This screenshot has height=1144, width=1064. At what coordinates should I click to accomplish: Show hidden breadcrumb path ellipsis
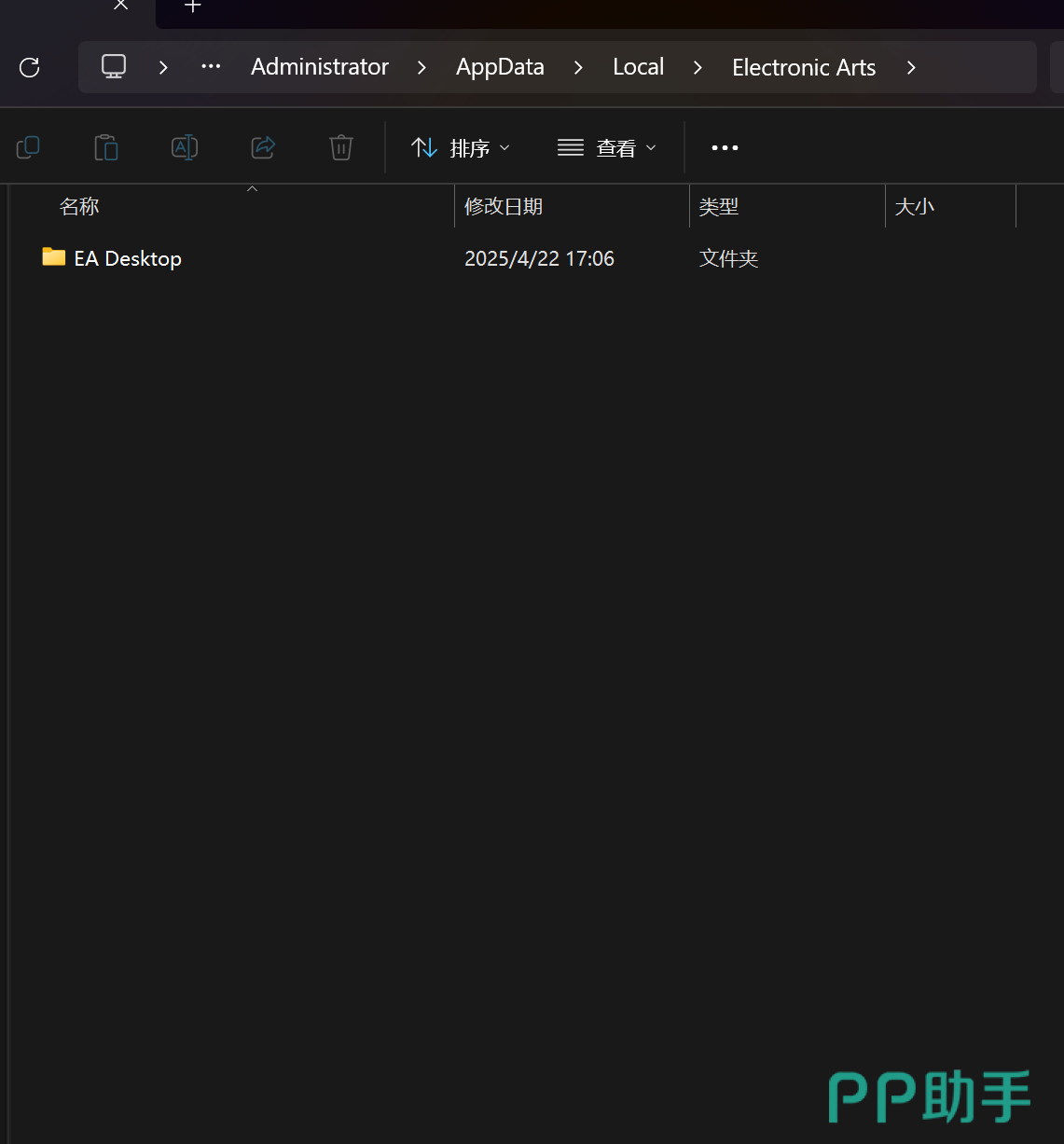(211, 67)
